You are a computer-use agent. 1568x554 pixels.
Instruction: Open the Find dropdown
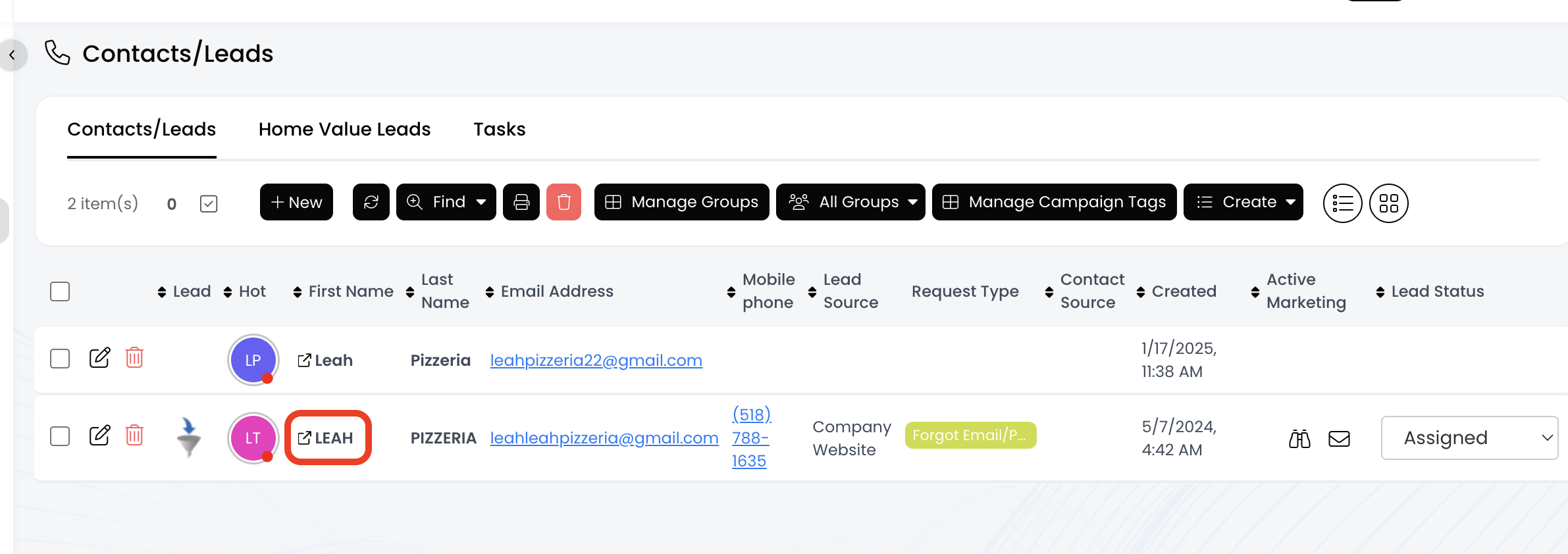446,202
